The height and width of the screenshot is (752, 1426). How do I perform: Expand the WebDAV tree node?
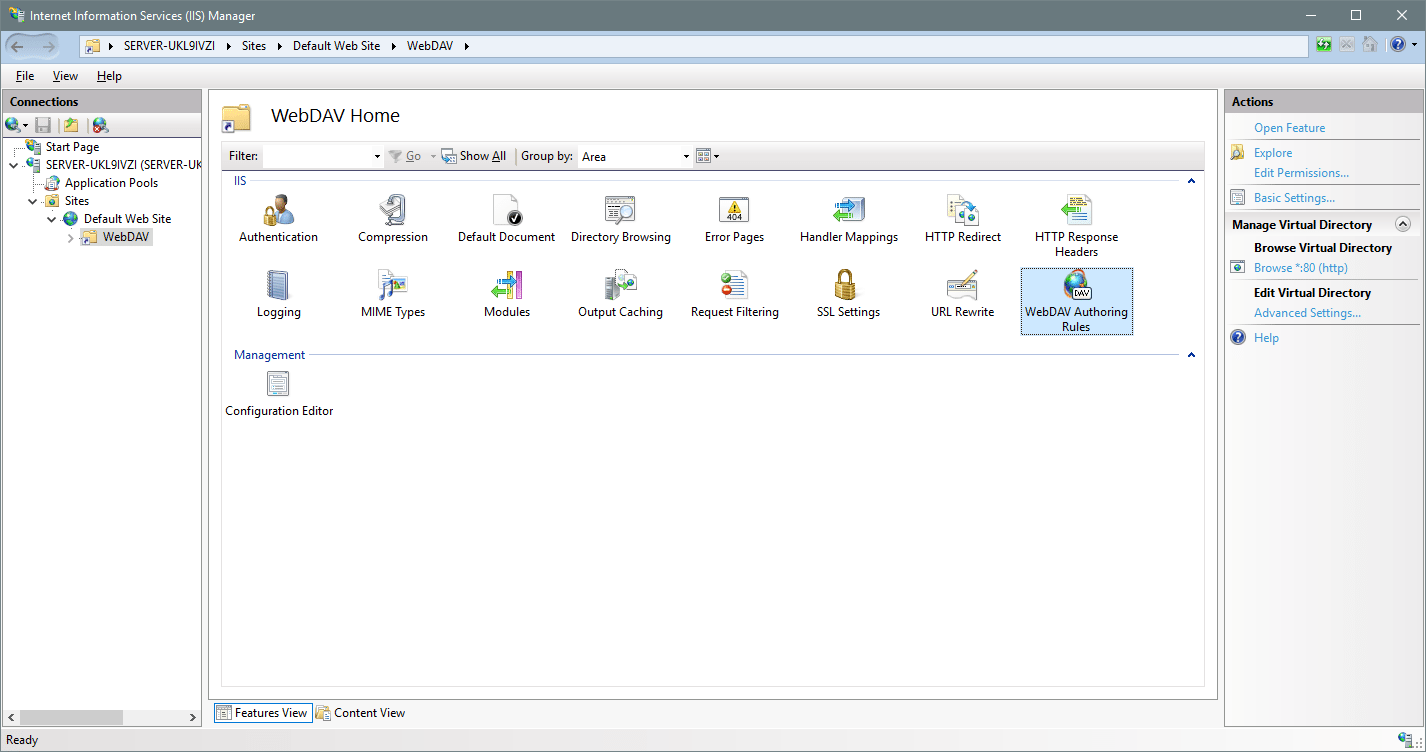pyautogui.click(x=70, y=238)
